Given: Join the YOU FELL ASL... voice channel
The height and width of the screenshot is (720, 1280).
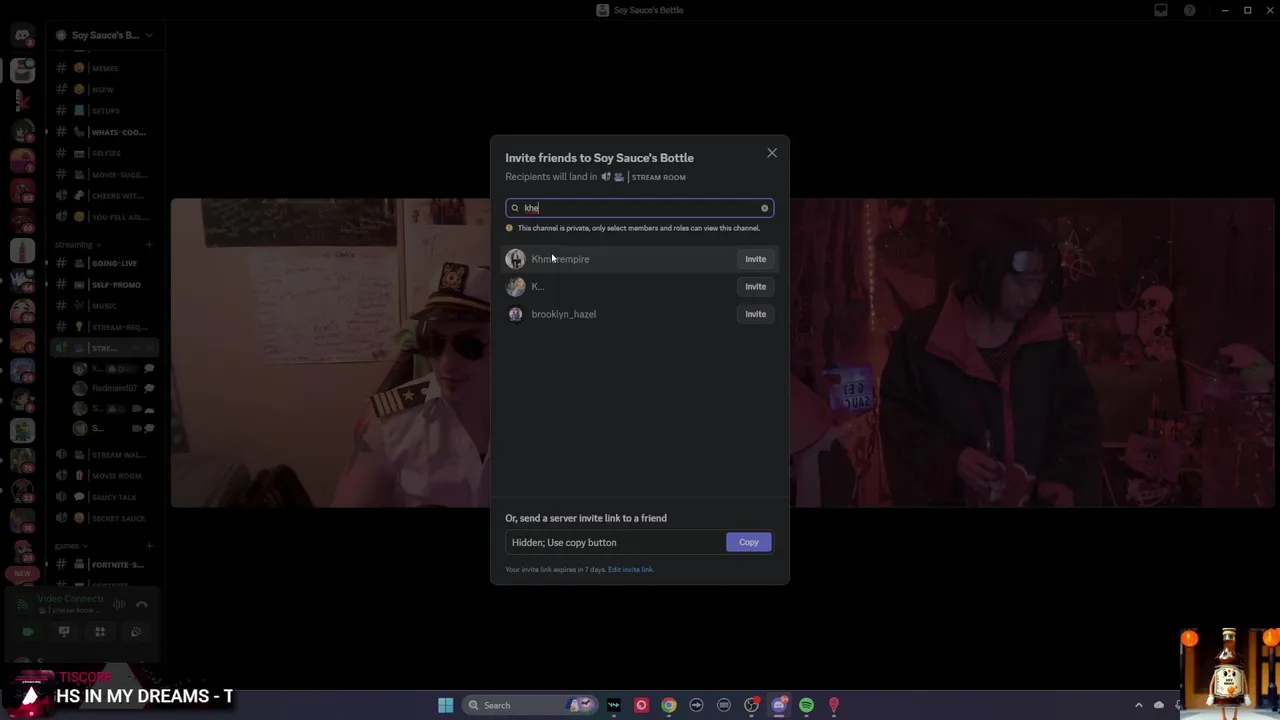Looking at the screenshot, I should click(104, 217).
